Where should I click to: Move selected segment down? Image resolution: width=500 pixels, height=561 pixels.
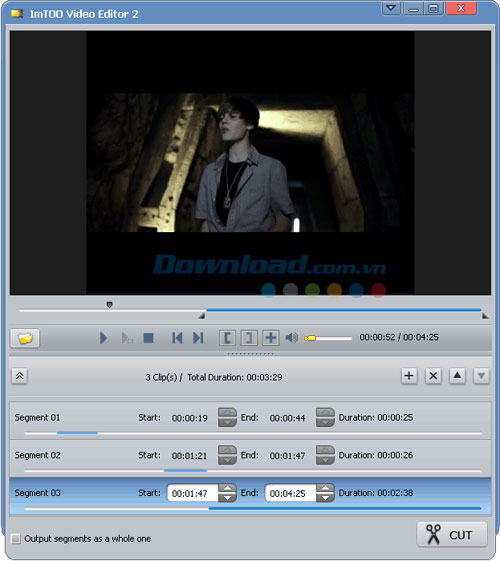tap(481, 376)
